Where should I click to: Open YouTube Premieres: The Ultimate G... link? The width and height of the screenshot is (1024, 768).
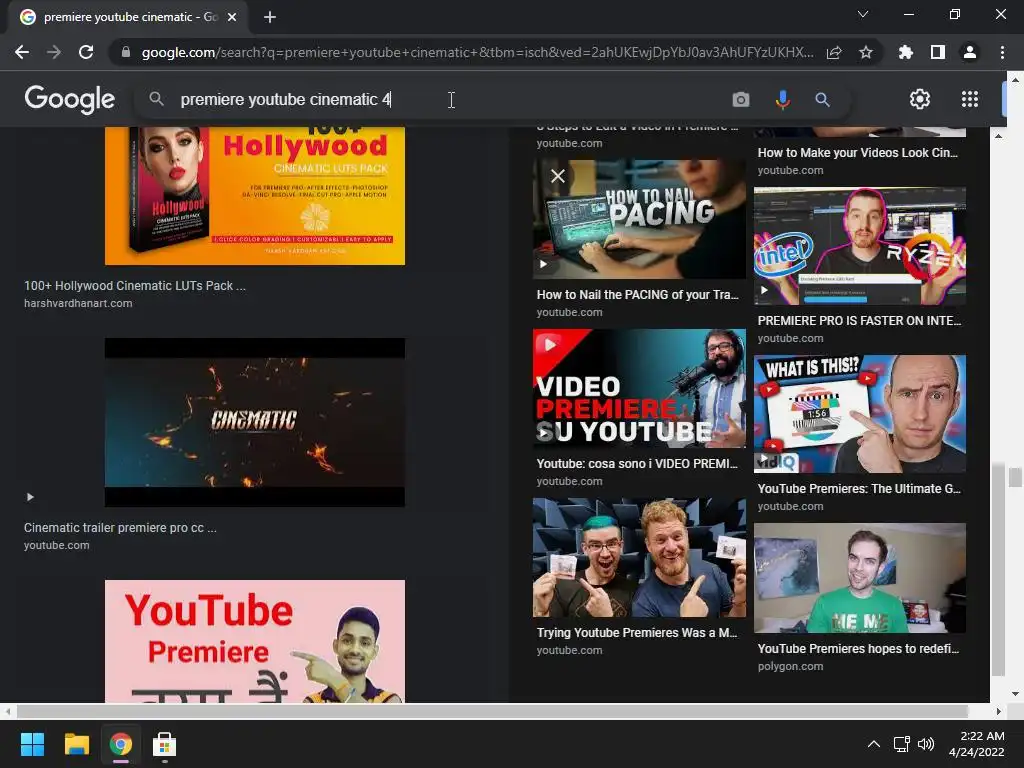pos(859,488)
